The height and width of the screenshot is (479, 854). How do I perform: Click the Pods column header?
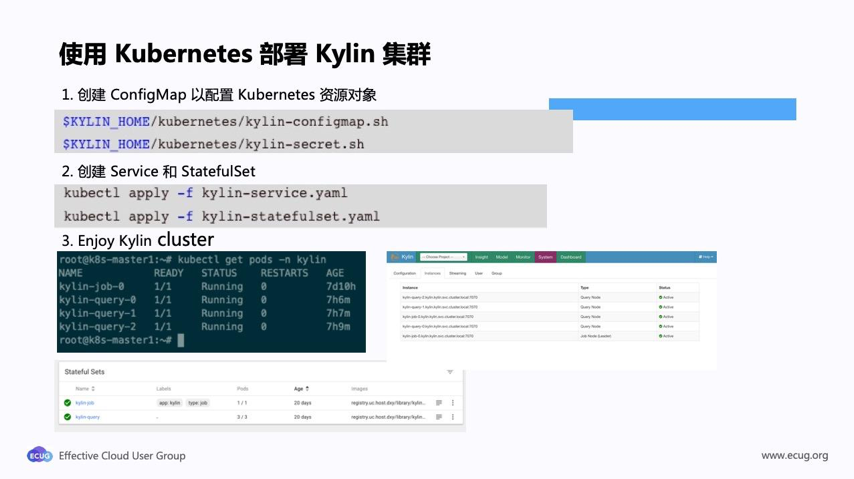point(242,389)
